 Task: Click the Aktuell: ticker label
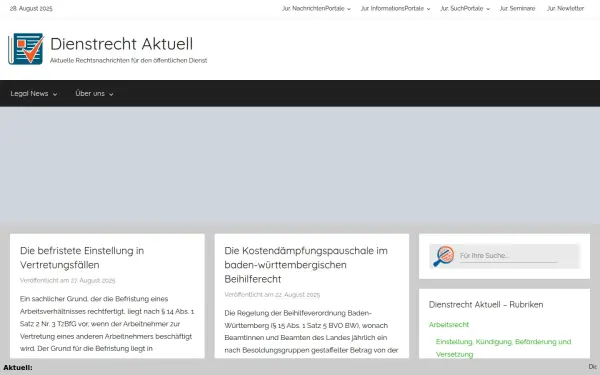coord(18,368)
